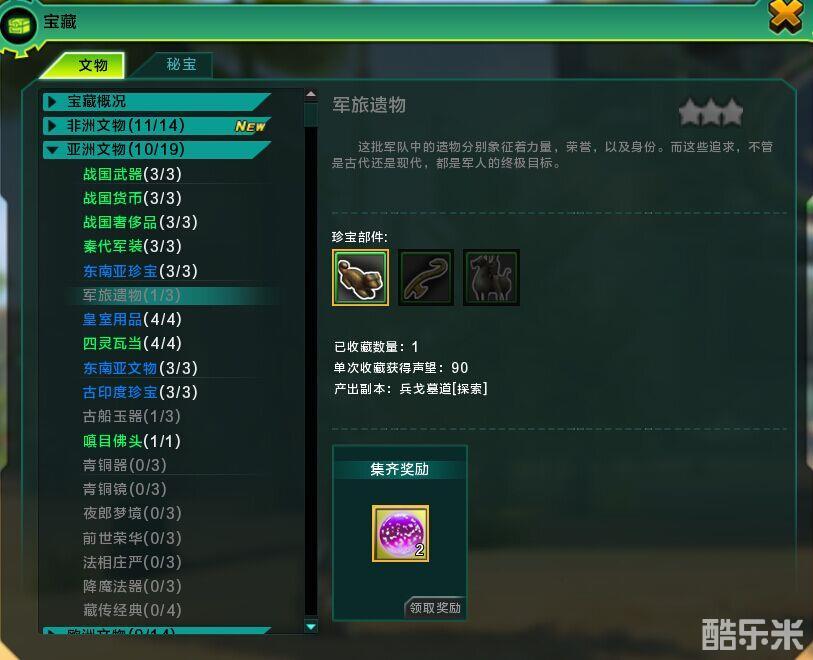Image resolution: width=813 pixels, height=660 pixels.
Task: Expand the 宝藏概况 section
Action: pos(157,102)
